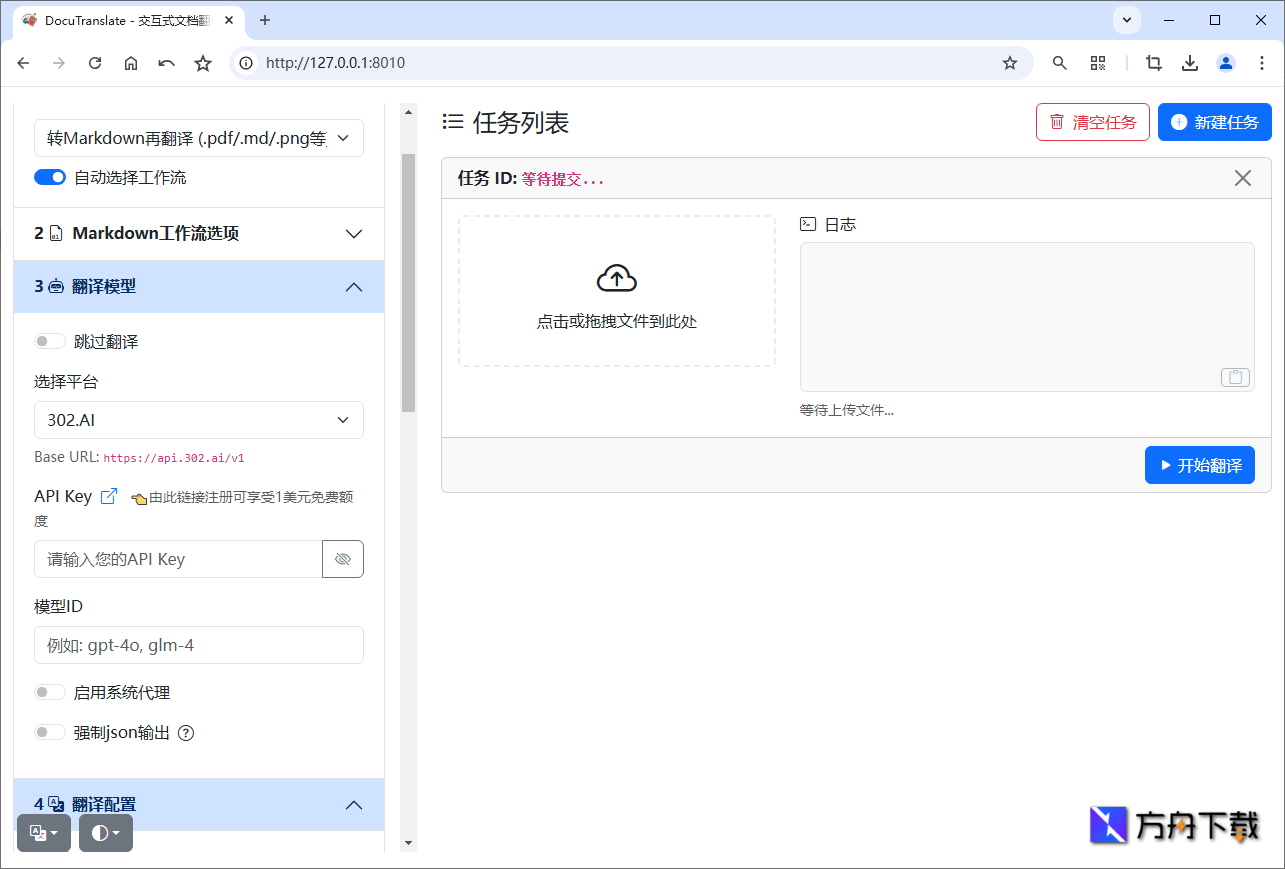Click the browser downloads icon

click(1189, 62)
